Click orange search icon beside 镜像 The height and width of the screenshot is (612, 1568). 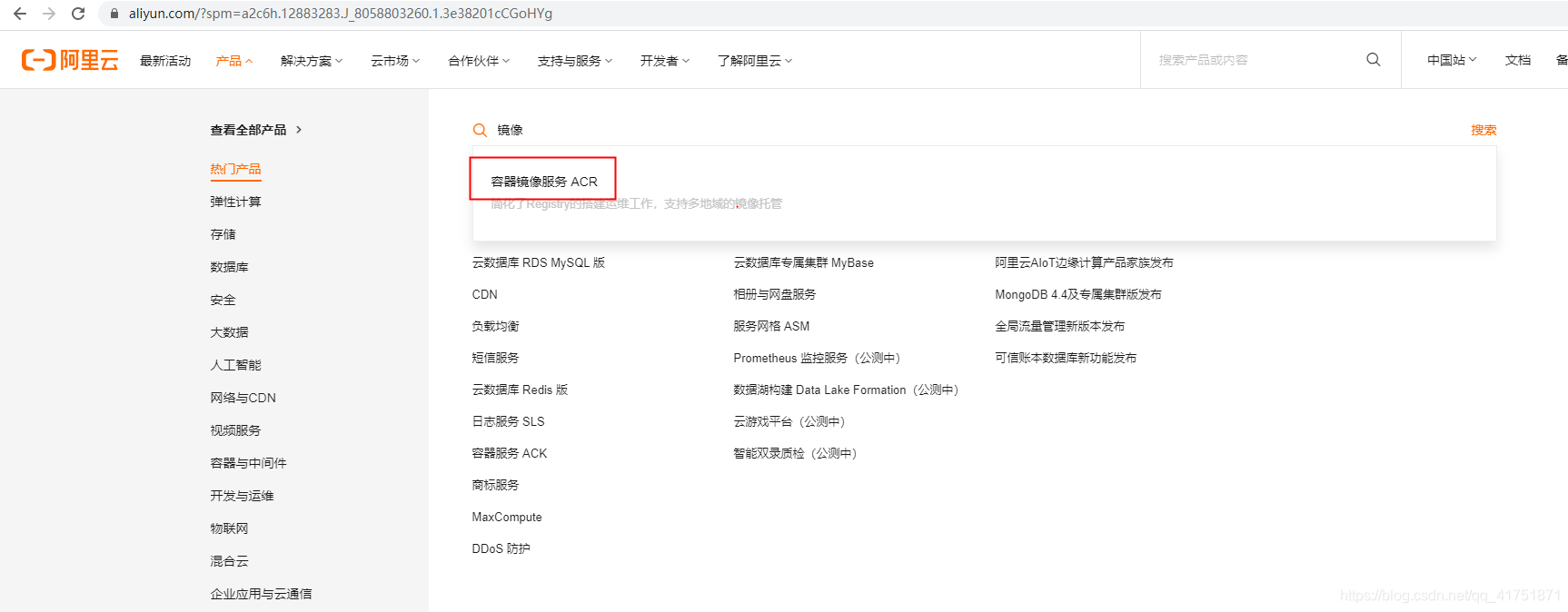(480, 130)
